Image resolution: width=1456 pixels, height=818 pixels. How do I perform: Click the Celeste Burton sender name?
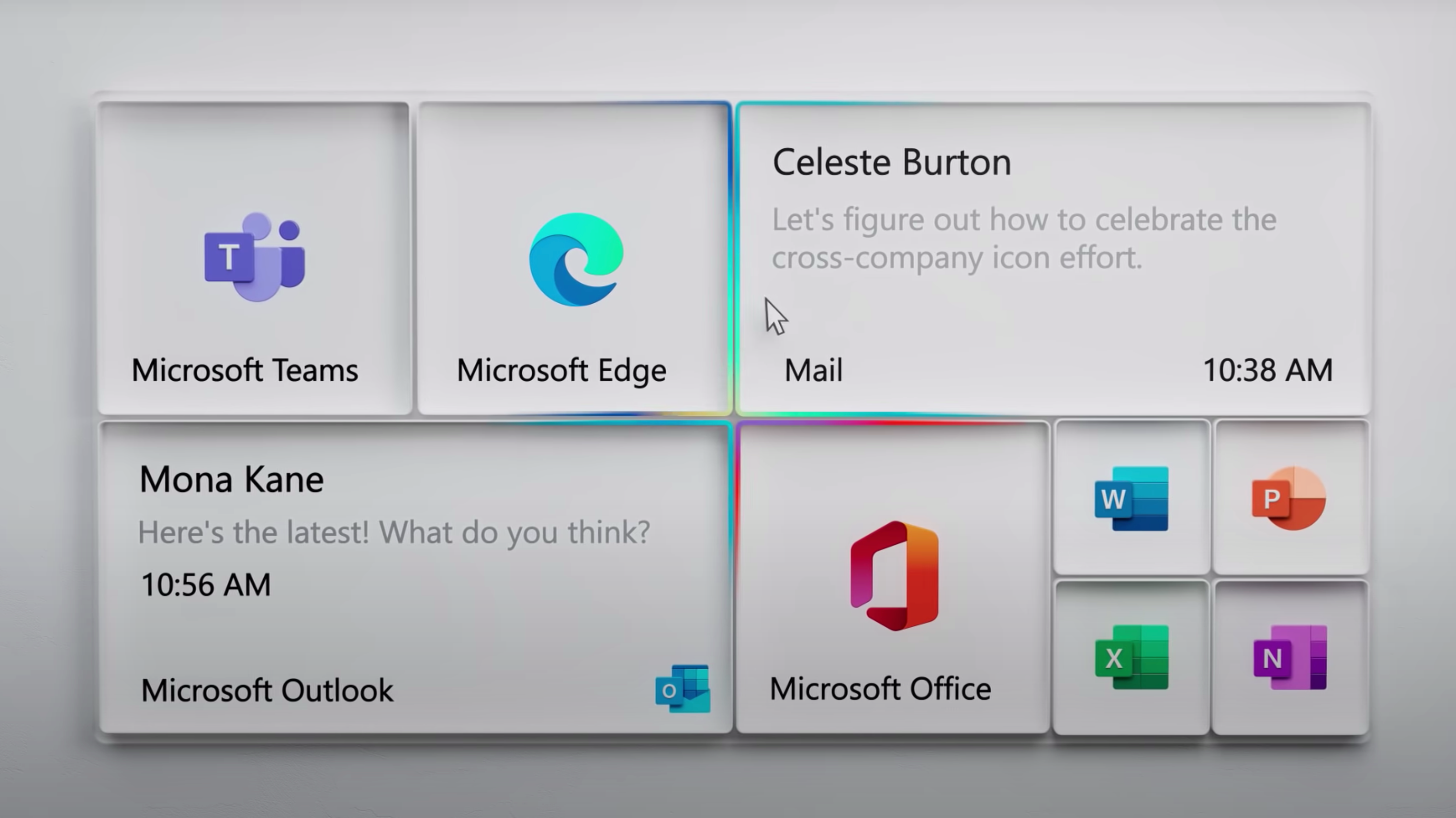pyautogui.click(x=891, y=162)
